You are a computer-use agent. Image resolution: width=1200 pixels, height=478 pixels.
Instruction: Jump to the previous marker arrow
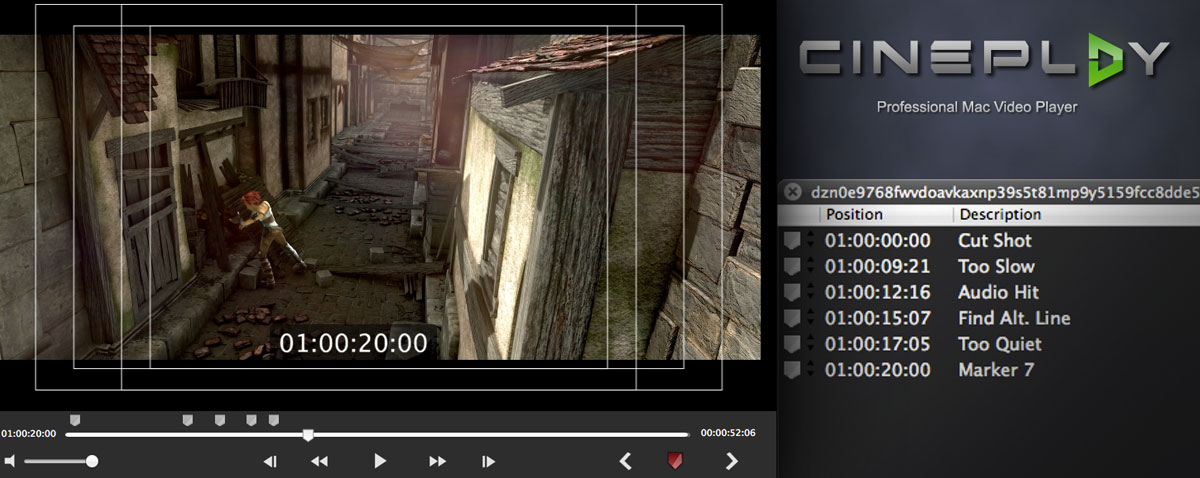tap(626, 461)
